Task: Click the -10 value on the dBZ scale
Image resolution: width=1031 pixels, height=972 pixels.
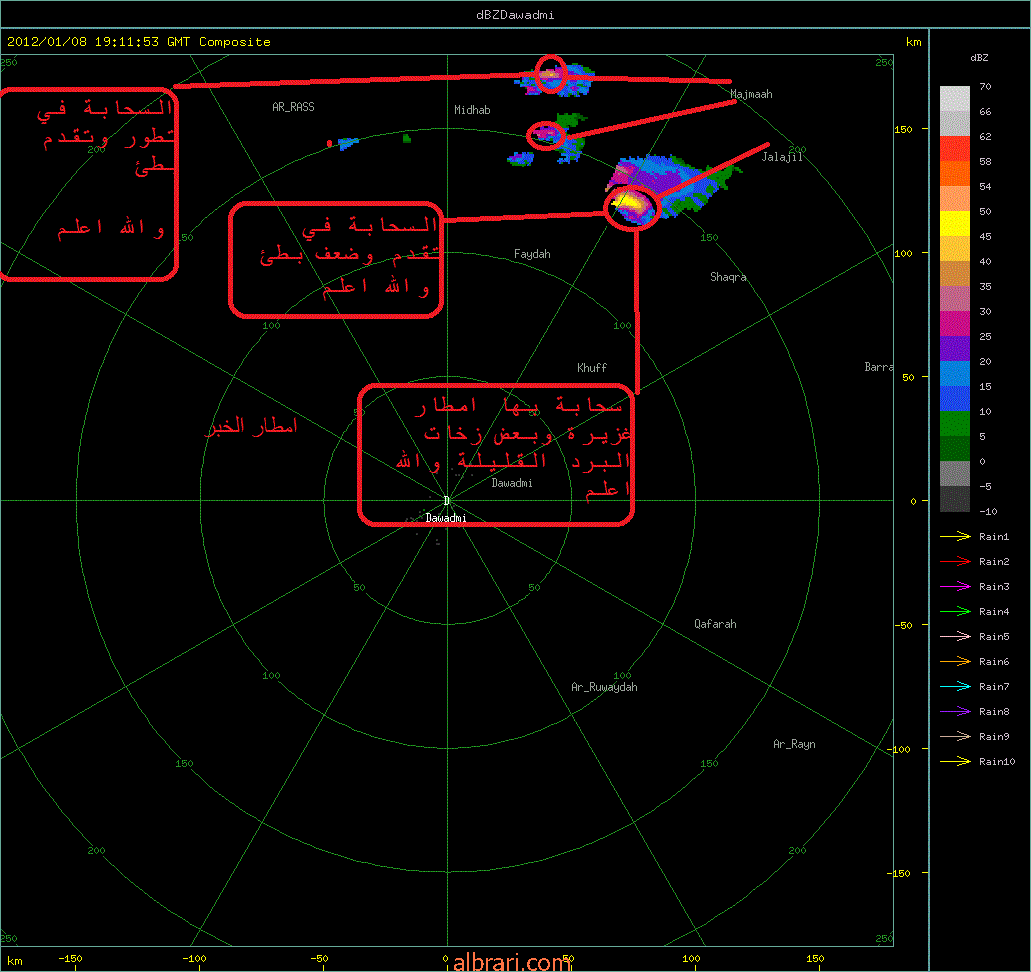Action: coord(988,511)
